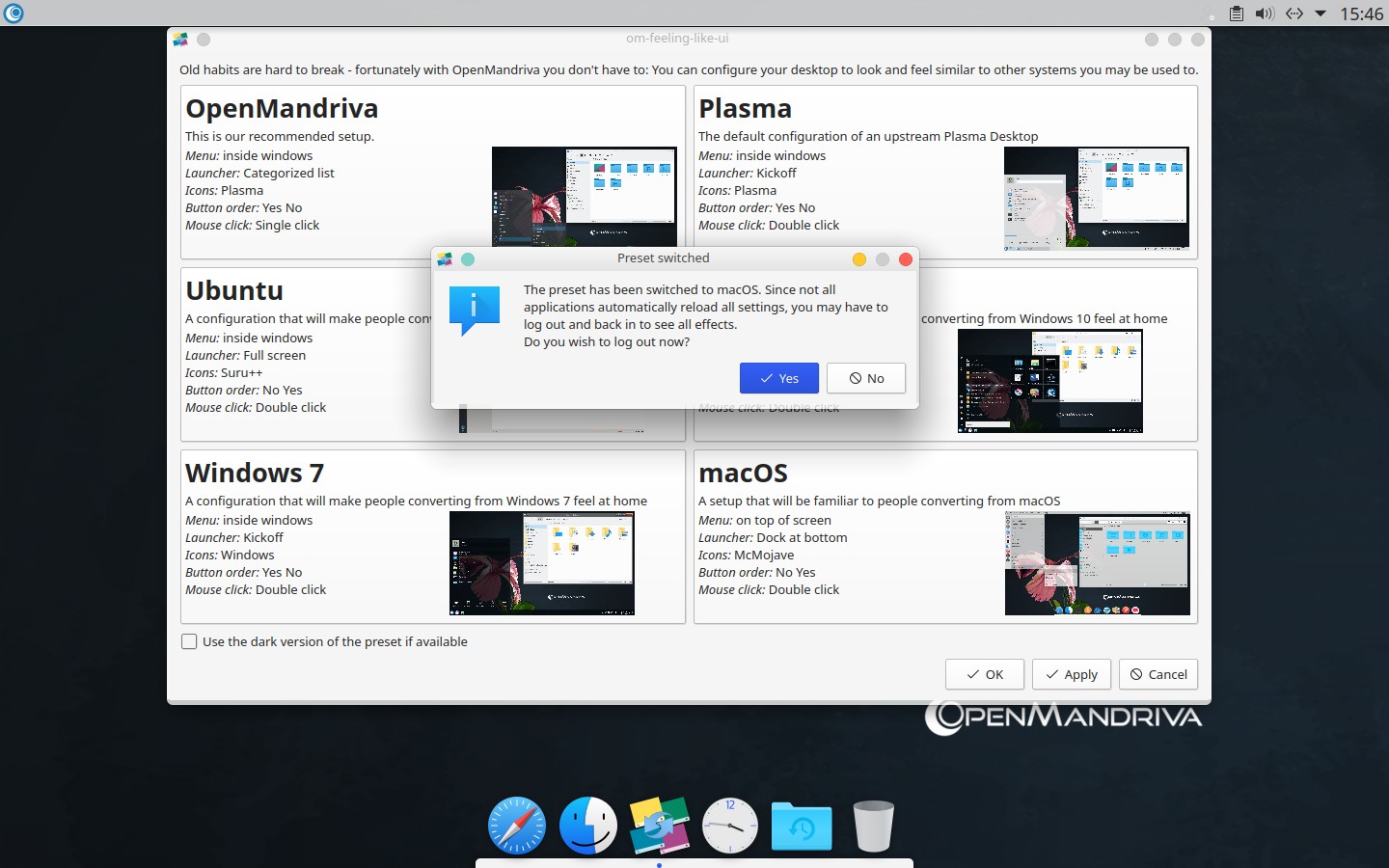
Task: Click the text 'Mouse click: Single click'
Action: [x=253, y=225]
